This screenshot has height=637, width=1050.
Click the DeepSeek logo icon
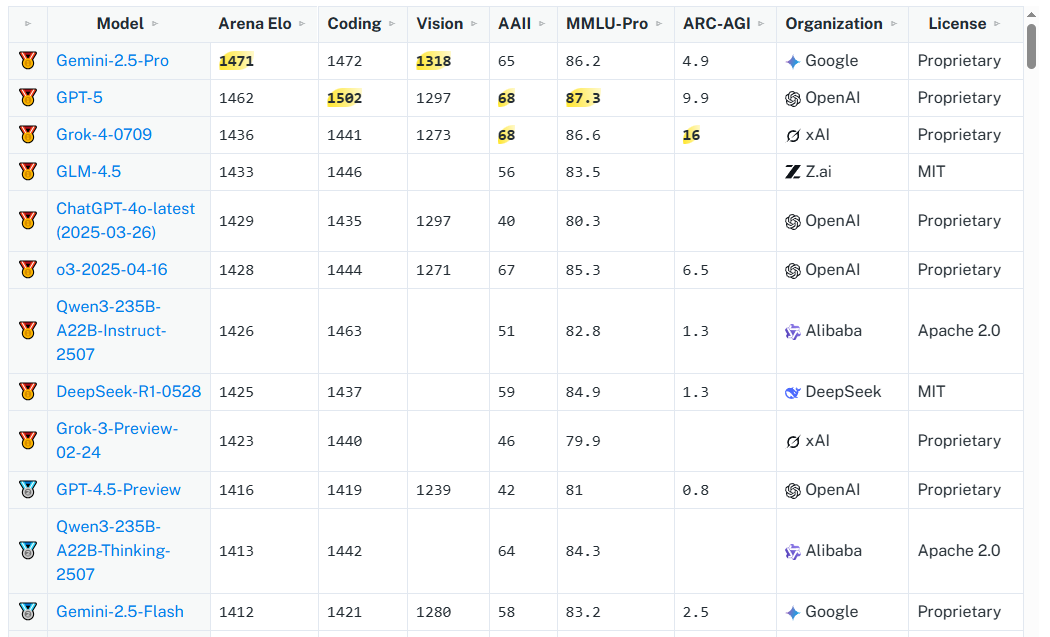793,392
